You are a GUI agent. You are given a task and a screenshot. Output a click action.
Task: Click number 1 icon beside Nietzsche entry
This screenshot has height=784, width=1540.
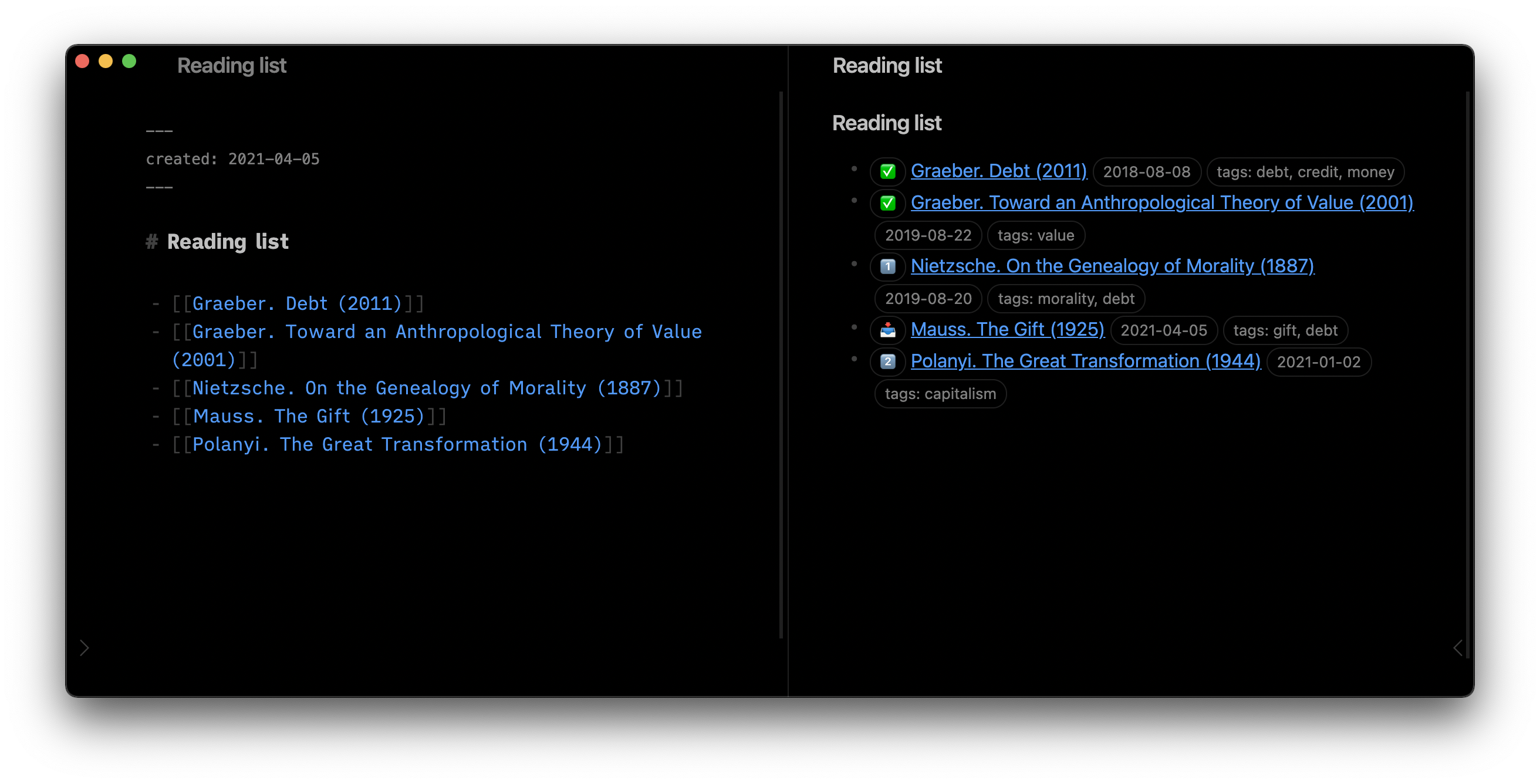click(x=887, y=266)
